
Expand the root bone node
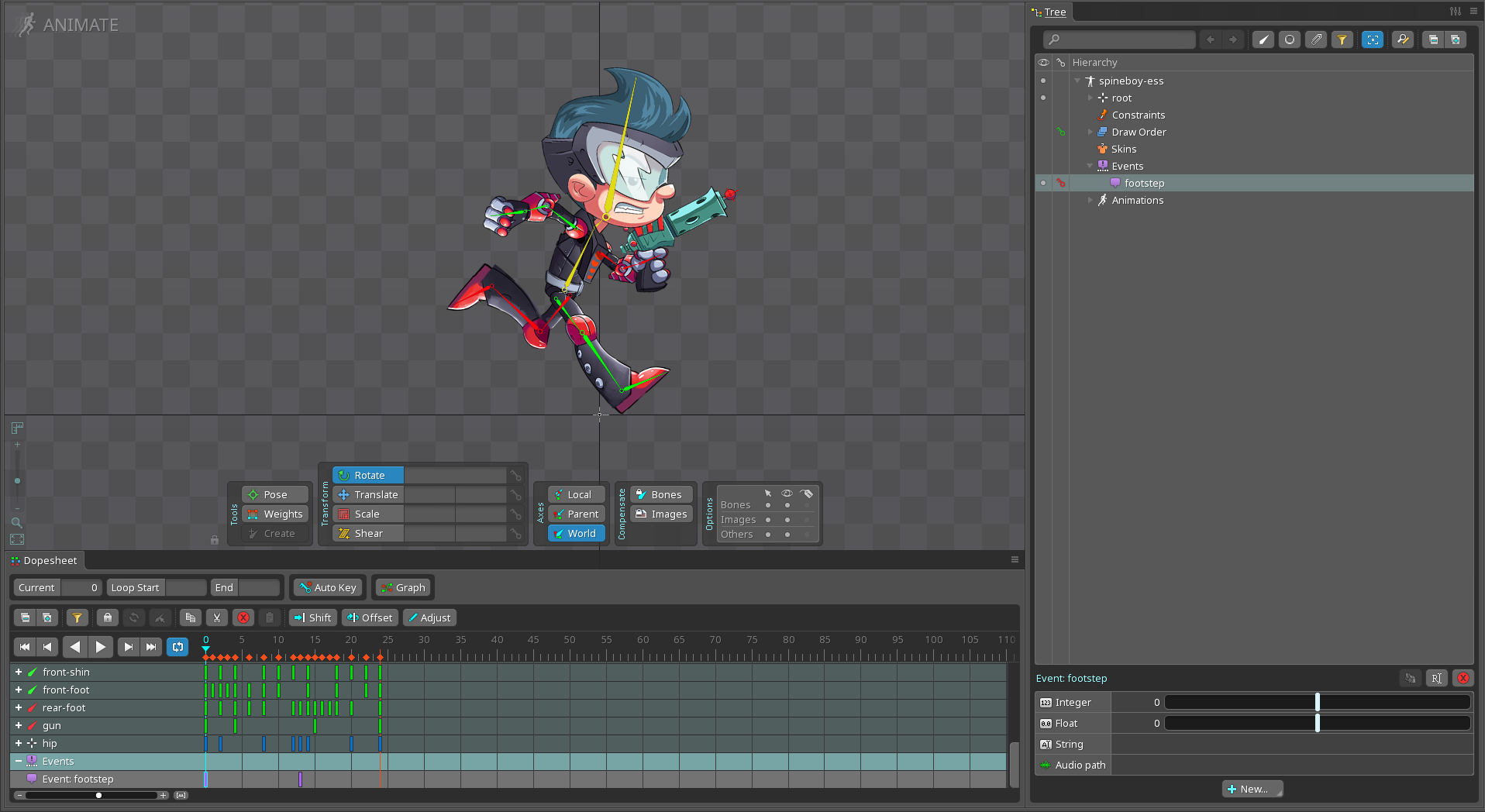(x=1090, y=98)
